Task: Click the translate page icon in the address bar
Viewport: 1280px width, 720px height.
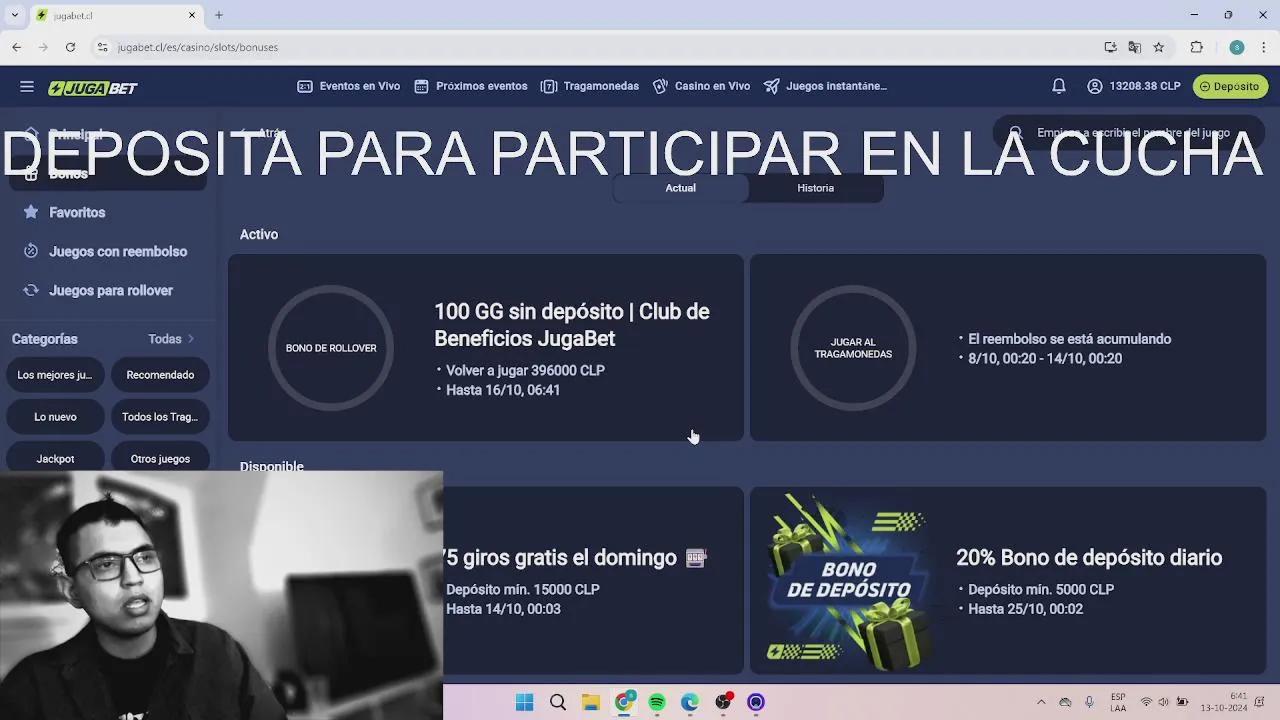Action: (x=1134, y=47)
